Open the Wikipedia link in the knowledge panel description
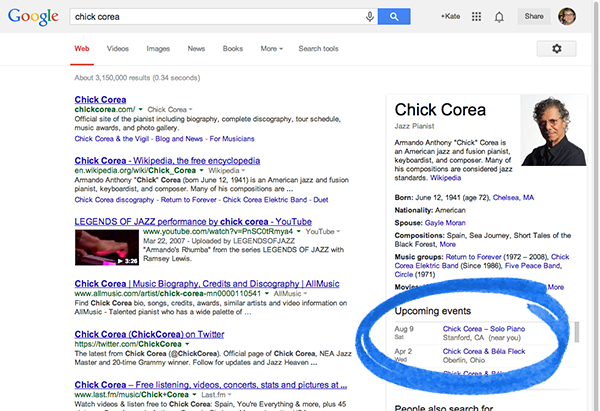 [x=445, y=178]
